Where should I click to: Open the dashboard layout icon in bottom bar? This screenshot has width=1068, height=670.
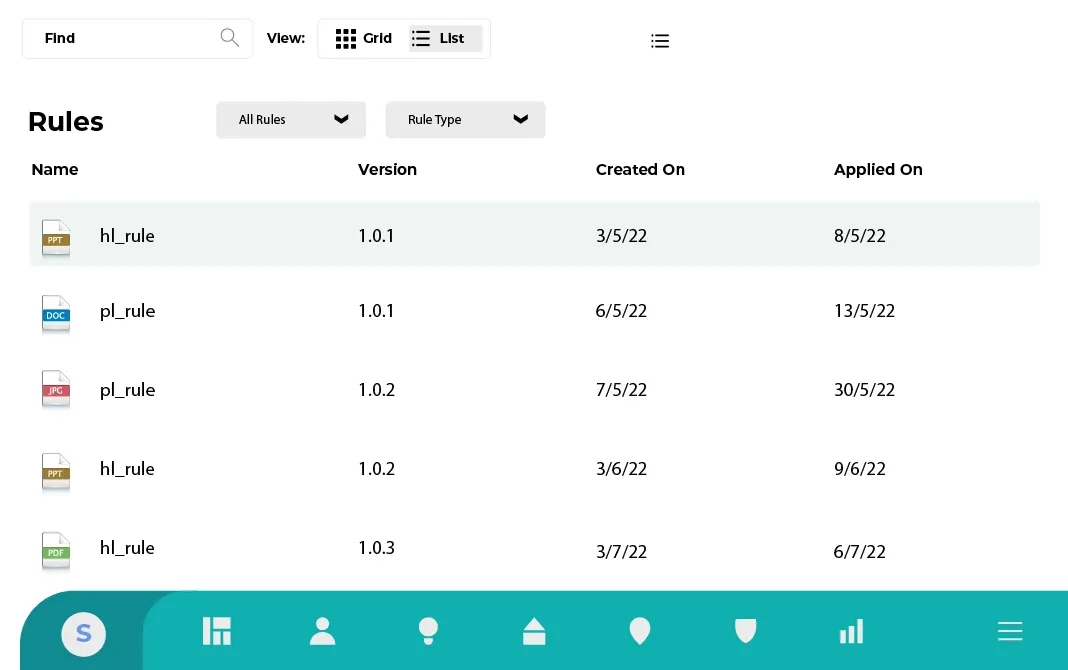coord(217,631)
